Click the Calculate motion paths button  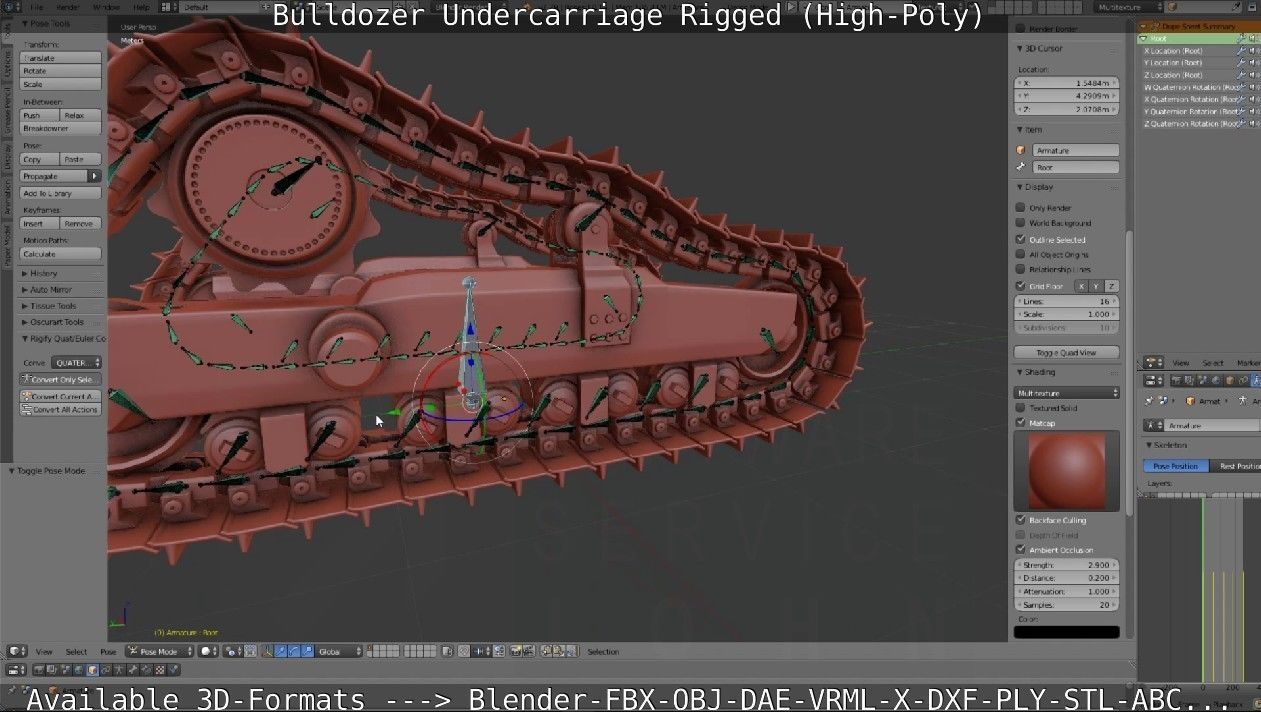click(x=61, y=254)
